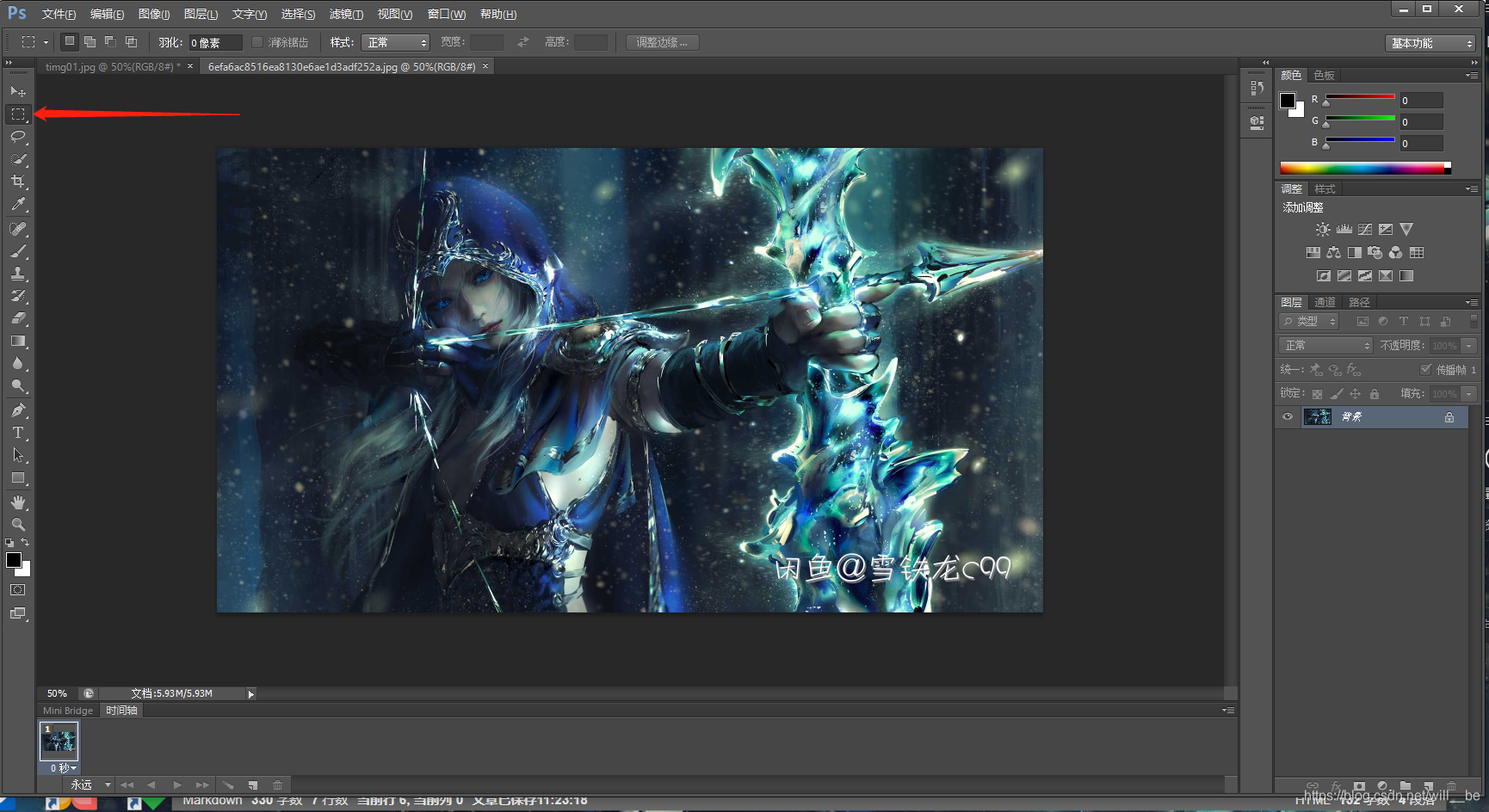Add Levels adjustment icon
The width and height of the screenshot is (1489, 812).
click(1344, 230)
